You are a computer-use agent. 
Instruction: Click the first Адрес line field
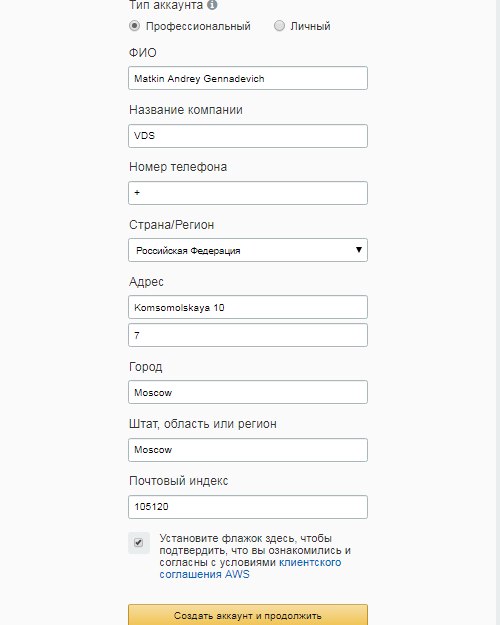(x=248, y=307)
